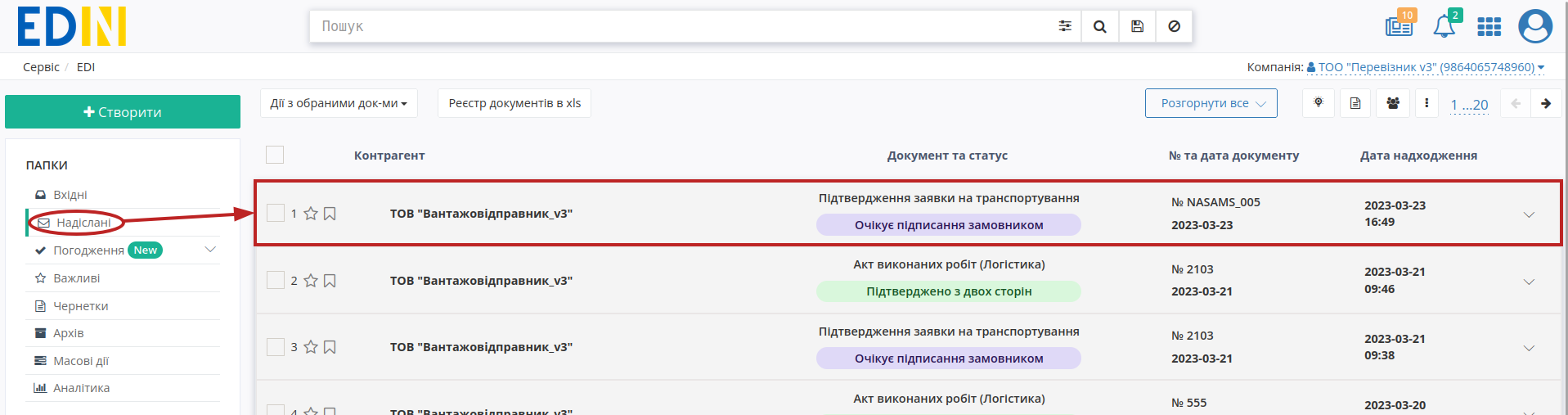Screen dimensions: 1568x415
Task: Open the vertical three-dots menu
Action: pos(1426,103)
